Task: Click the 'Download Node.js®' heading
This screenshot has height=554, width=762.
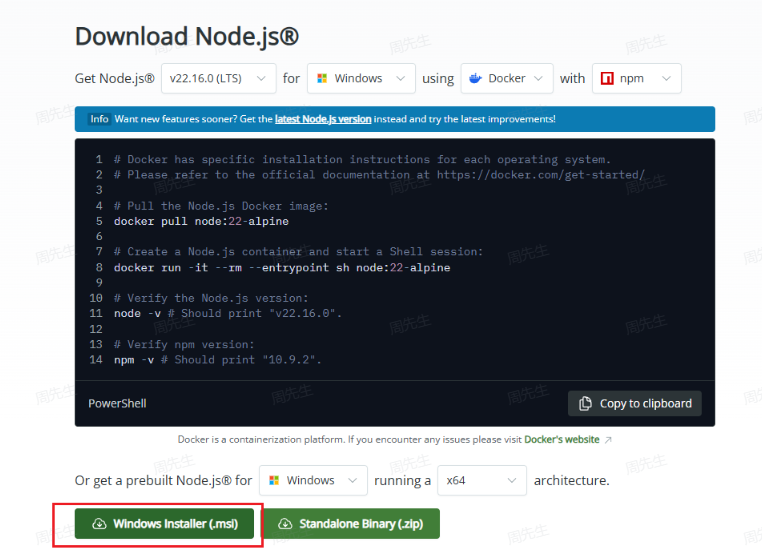Action: [187, 37]
